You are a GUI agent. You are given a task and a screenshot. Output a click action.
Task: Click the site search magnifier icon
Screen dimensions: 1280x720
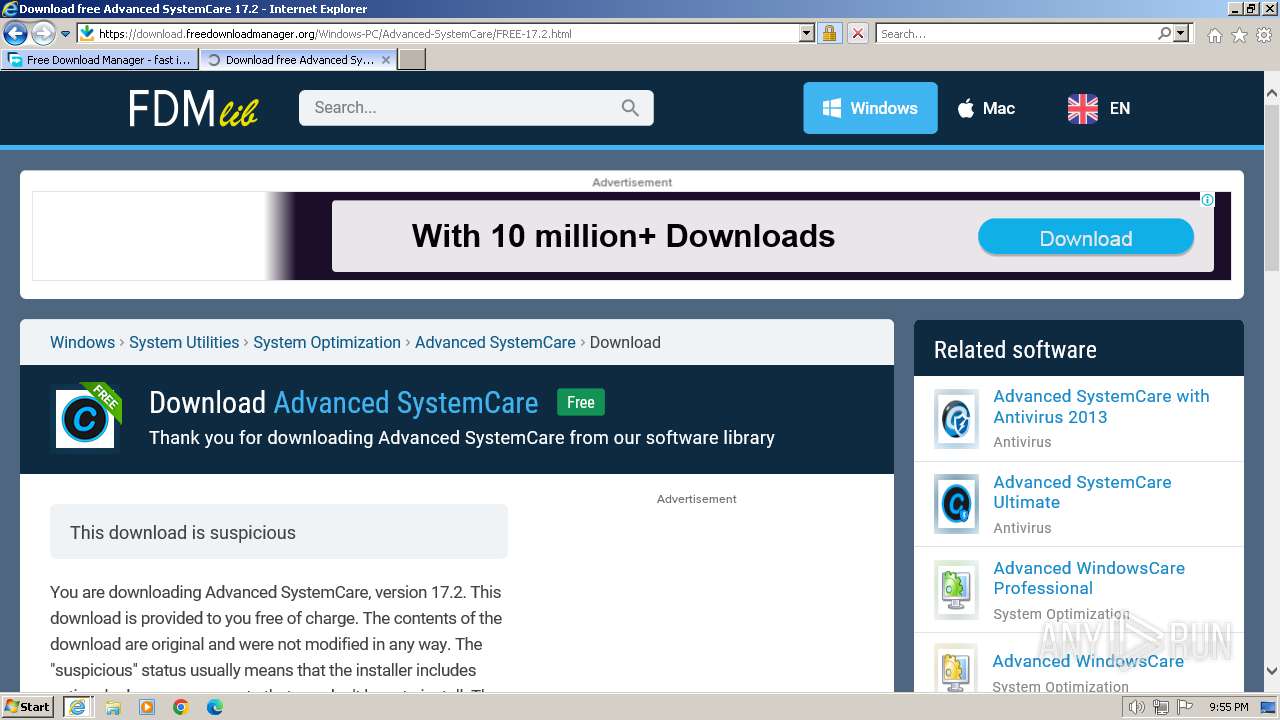point(630,108)
